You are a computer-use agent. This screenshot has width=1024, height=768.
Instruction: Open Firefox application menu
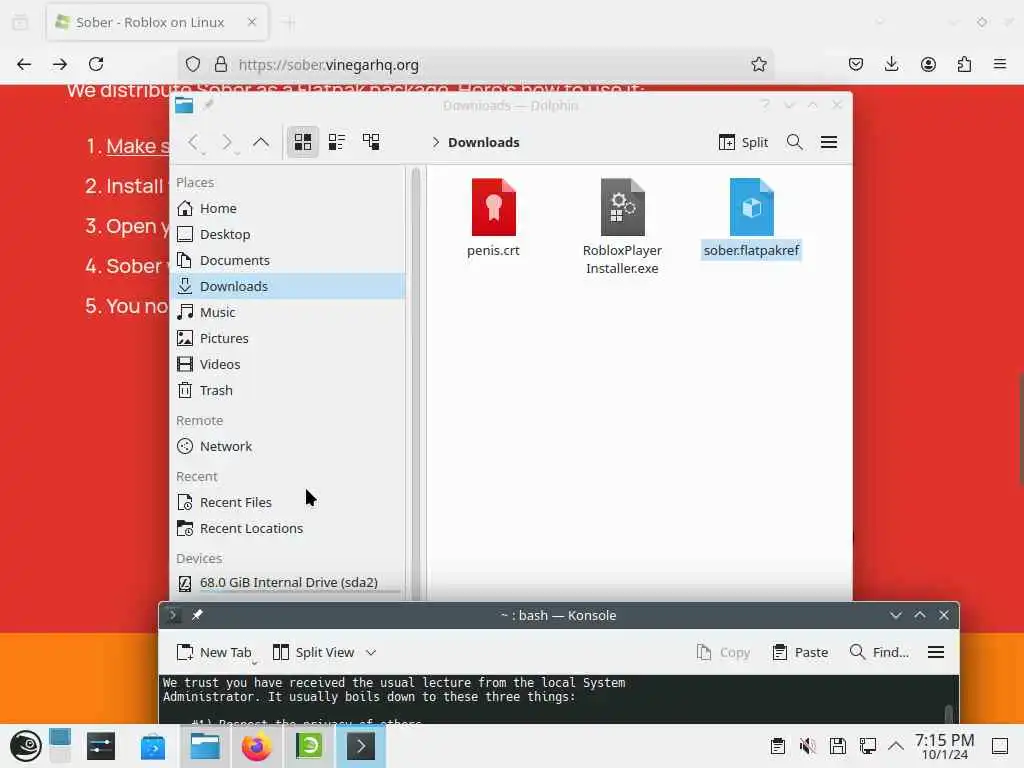point(1000,64)
